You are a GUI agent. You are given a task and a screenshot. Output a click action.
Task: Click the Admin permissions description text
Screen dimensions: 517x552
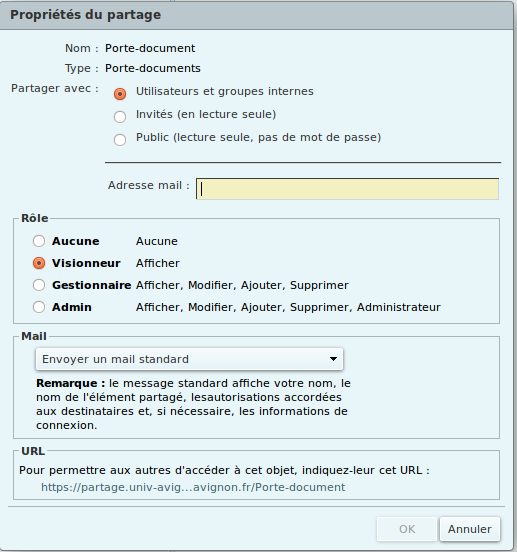pyautogui.click(x=288, y=307)
